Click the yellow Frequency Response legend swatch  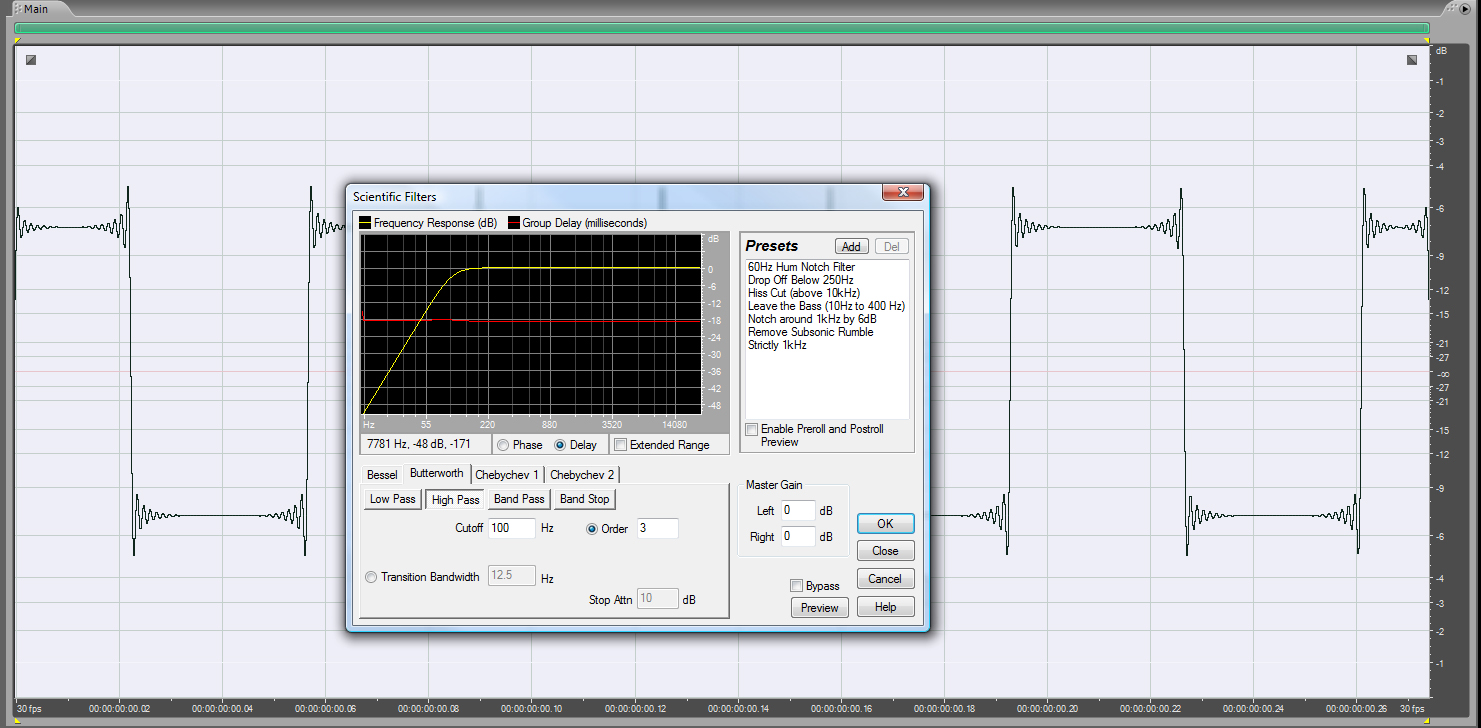click(365, 222)
